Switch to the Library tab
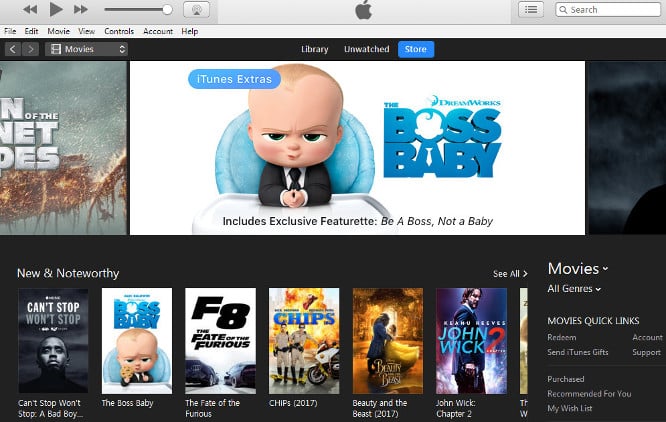Screen dimensions: 666x422 point(315,49)
